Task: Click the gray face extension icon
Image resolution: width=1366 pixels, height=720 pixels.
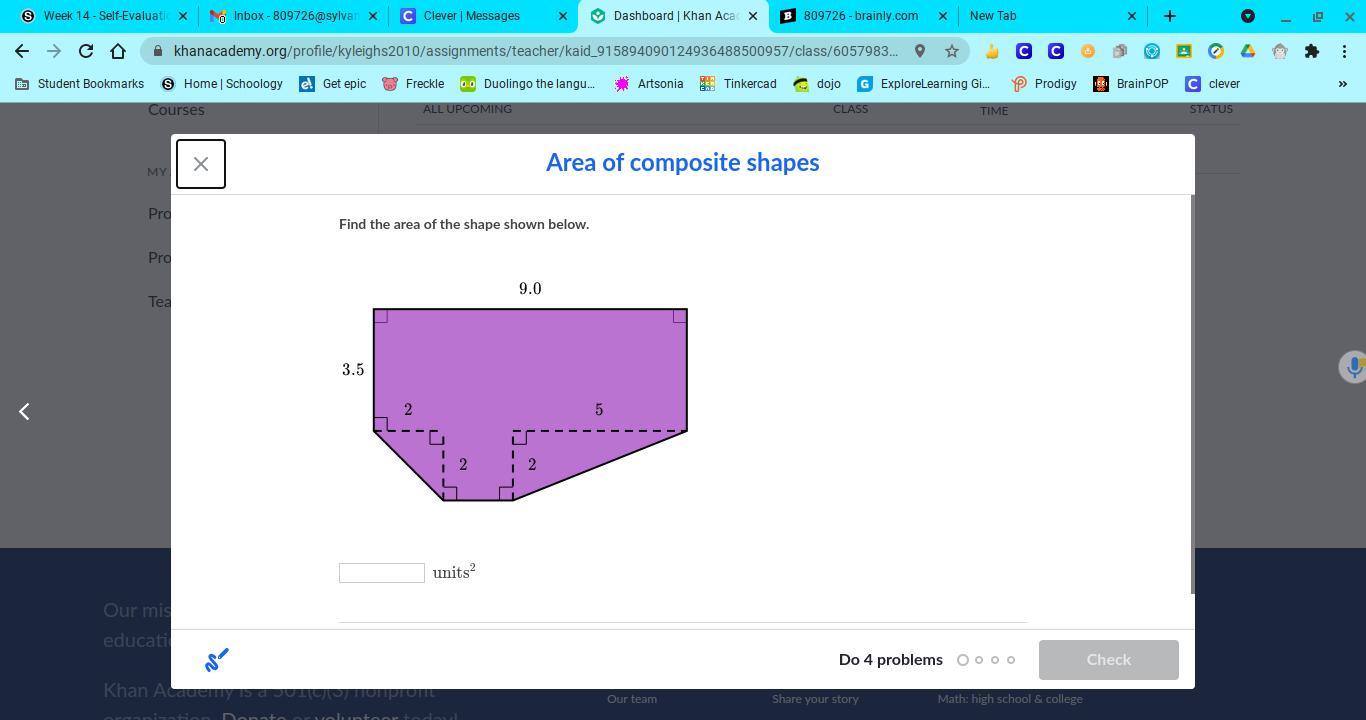Action: click(1280, 51)
